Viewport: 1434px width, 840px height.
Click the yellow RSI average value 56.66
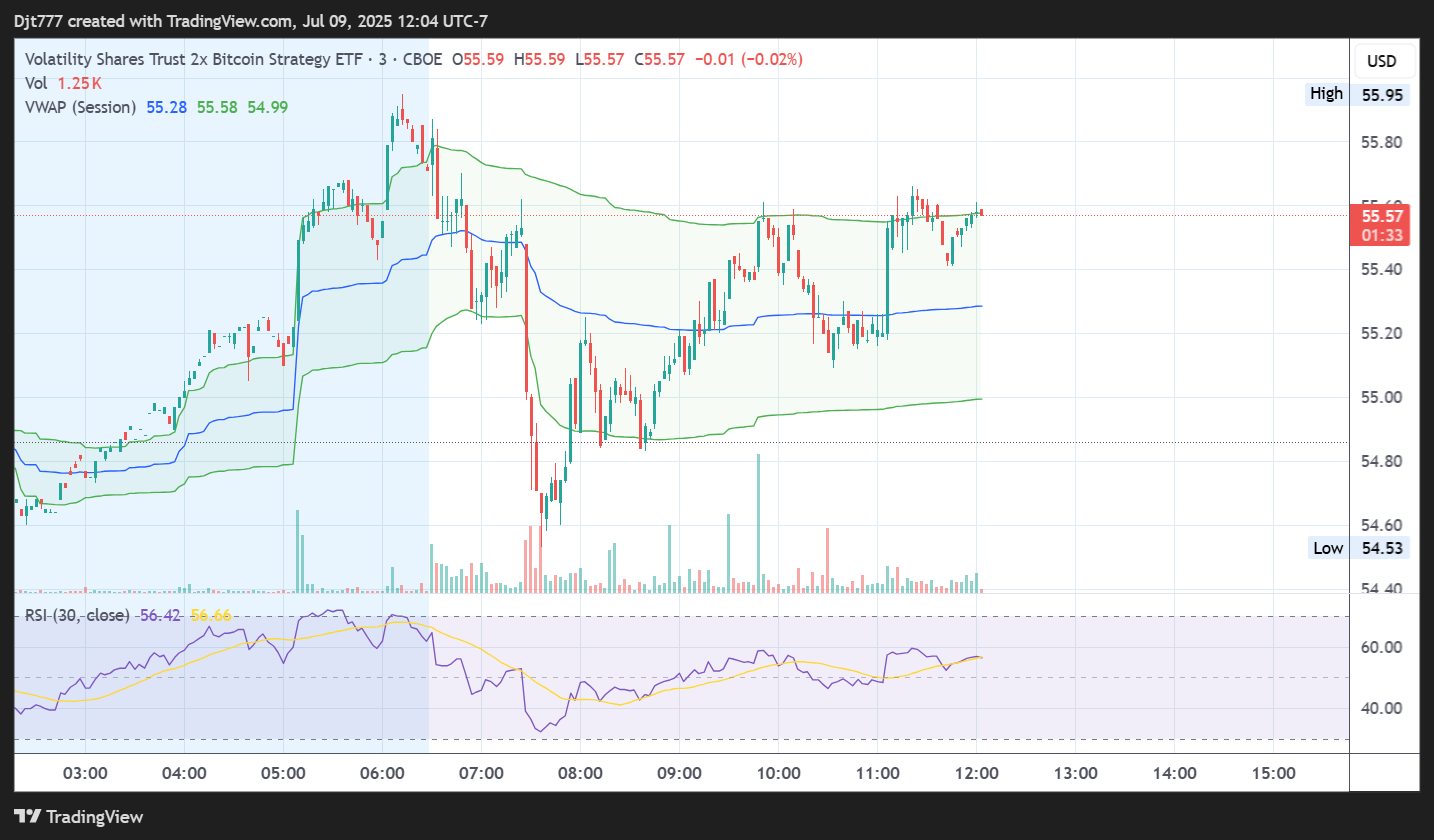coord(211,615)
